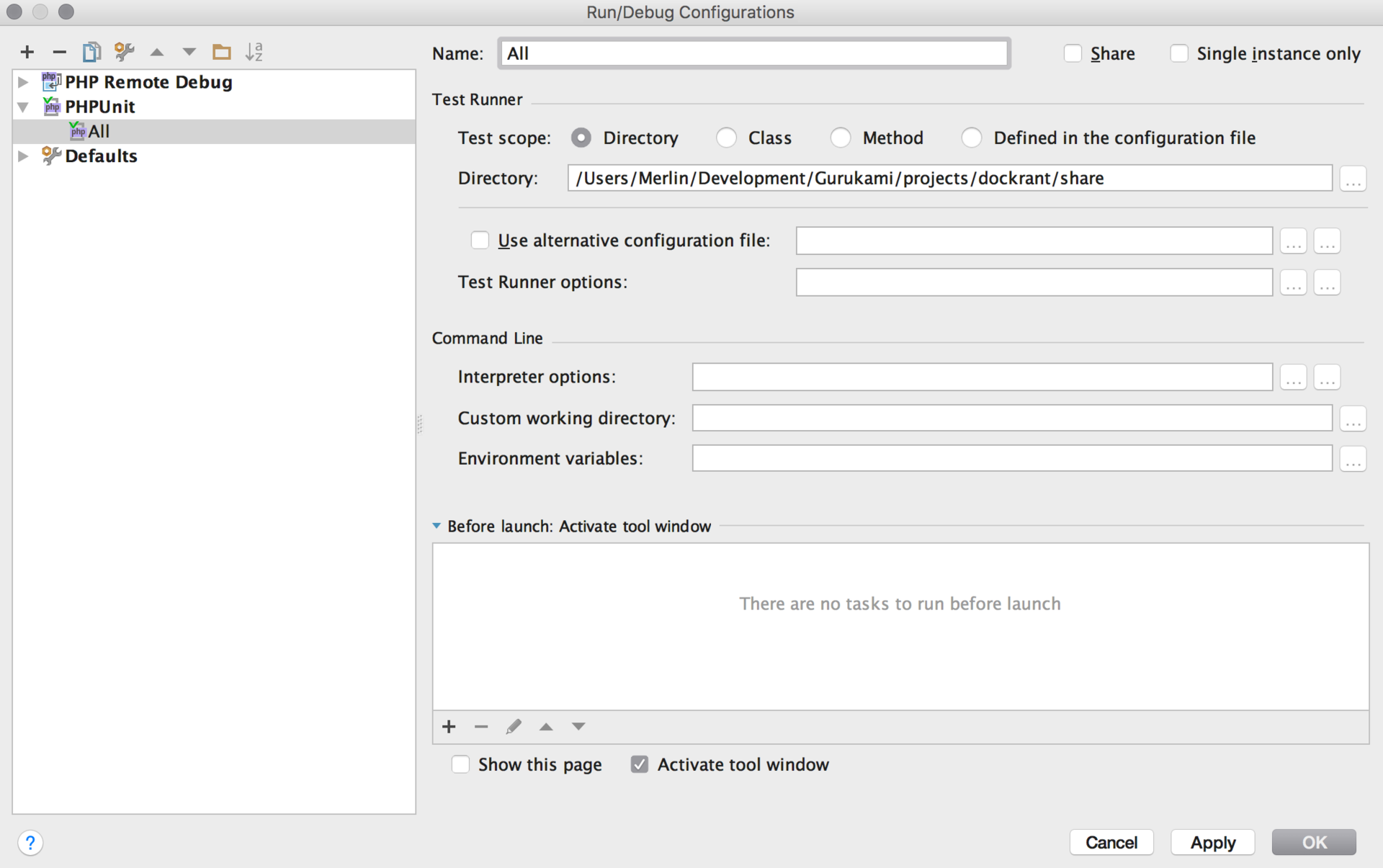Select the All PHPUnit configuration

(214, 131)
